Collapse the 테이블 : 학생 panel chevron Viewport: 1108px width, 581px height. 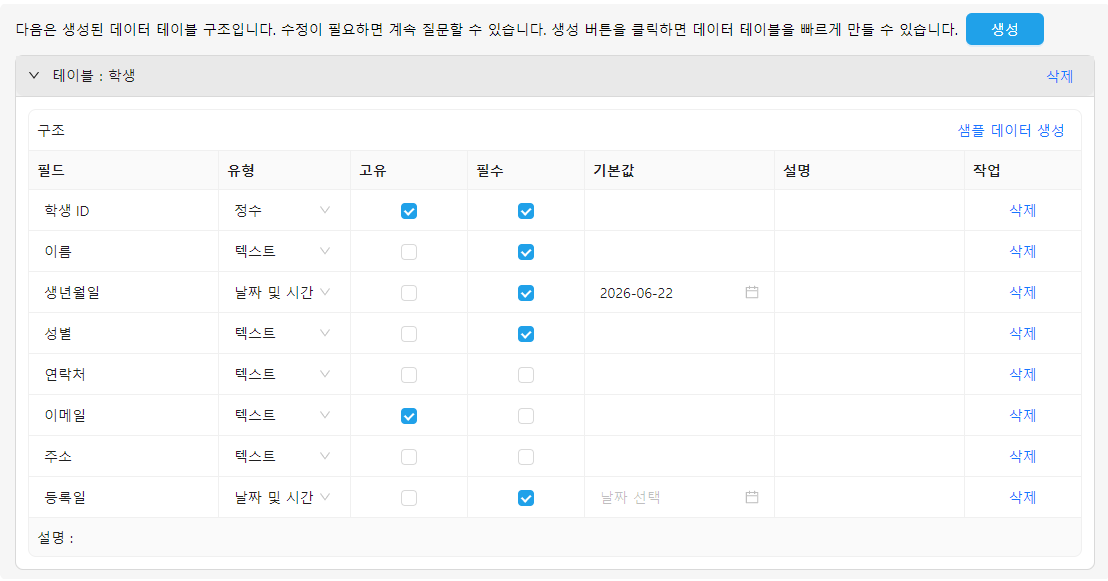tap(34, 75)
